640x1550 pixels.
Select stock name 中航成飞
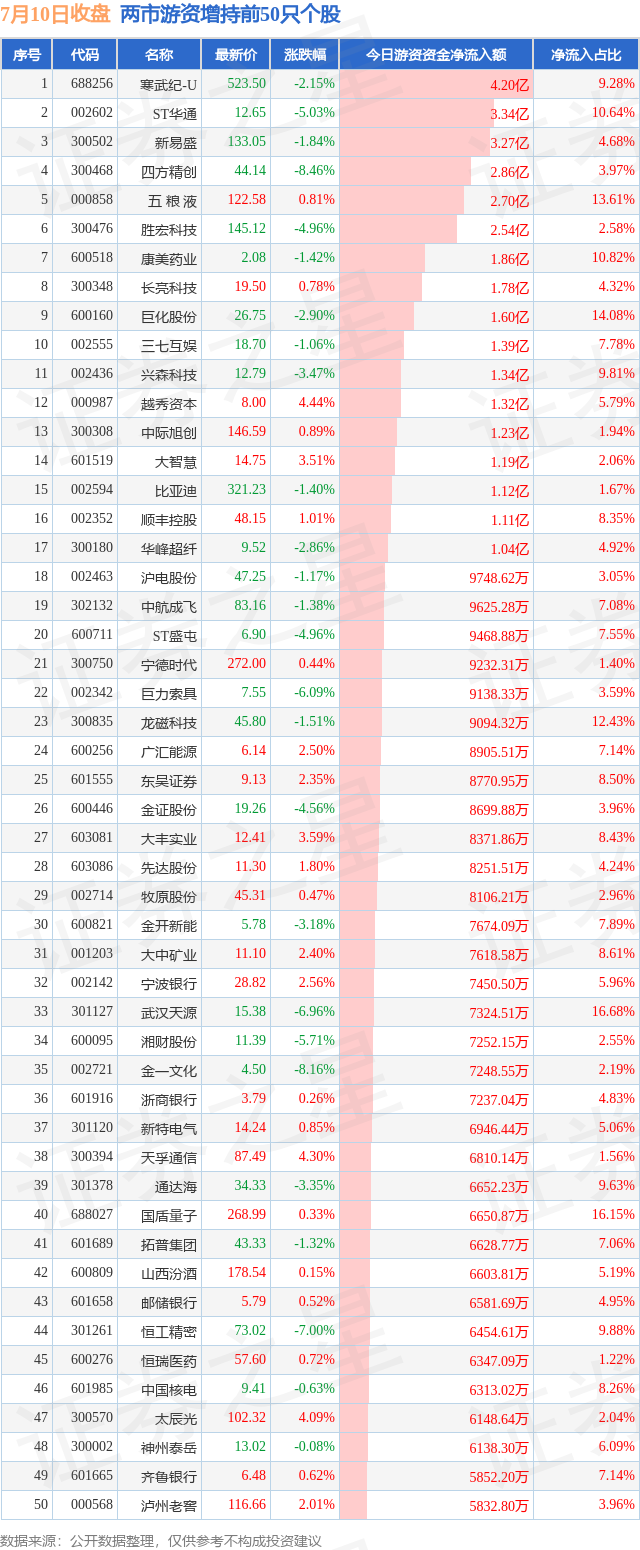[x=169, y=606]
